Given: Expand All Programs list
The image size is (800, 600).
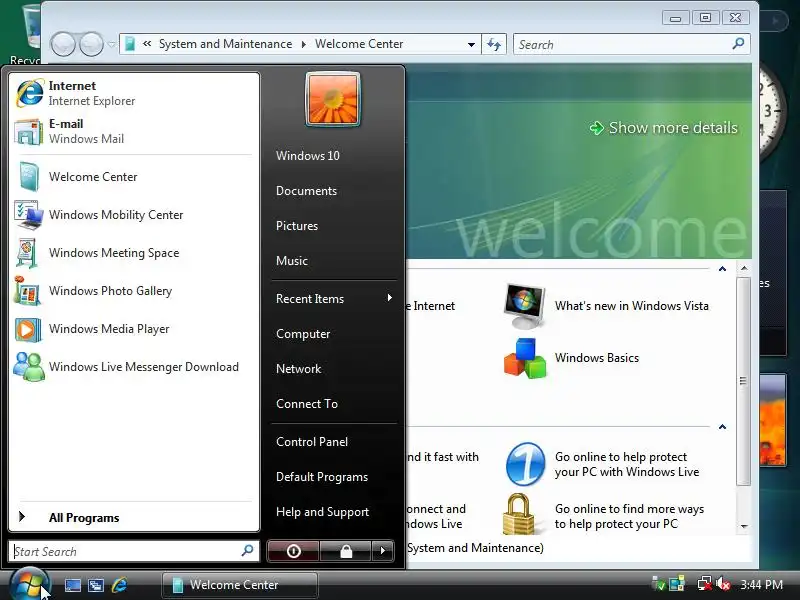Looking at the screenshot, I should [134, 517].
